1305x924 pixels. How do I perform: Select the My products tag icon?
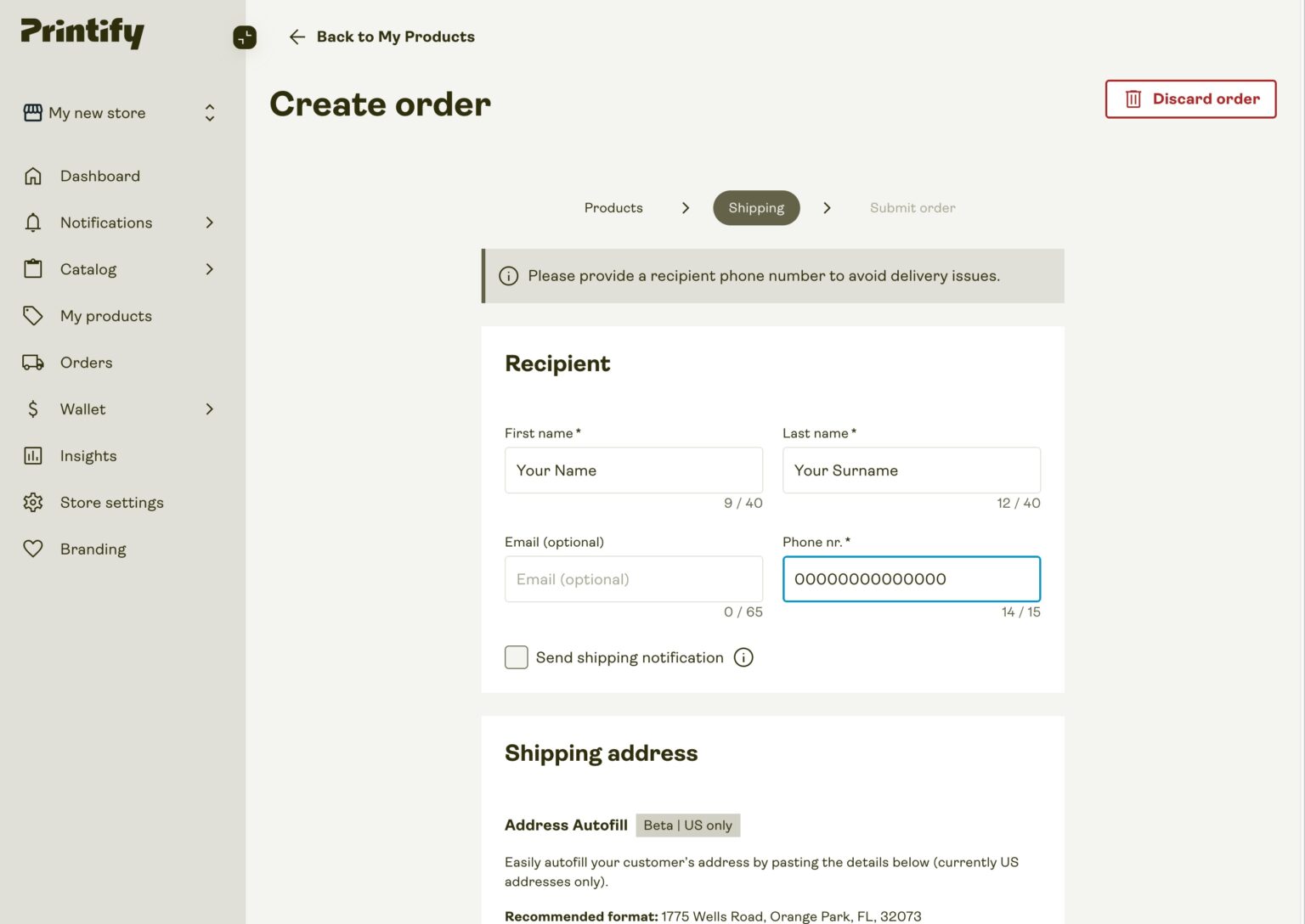33,316
